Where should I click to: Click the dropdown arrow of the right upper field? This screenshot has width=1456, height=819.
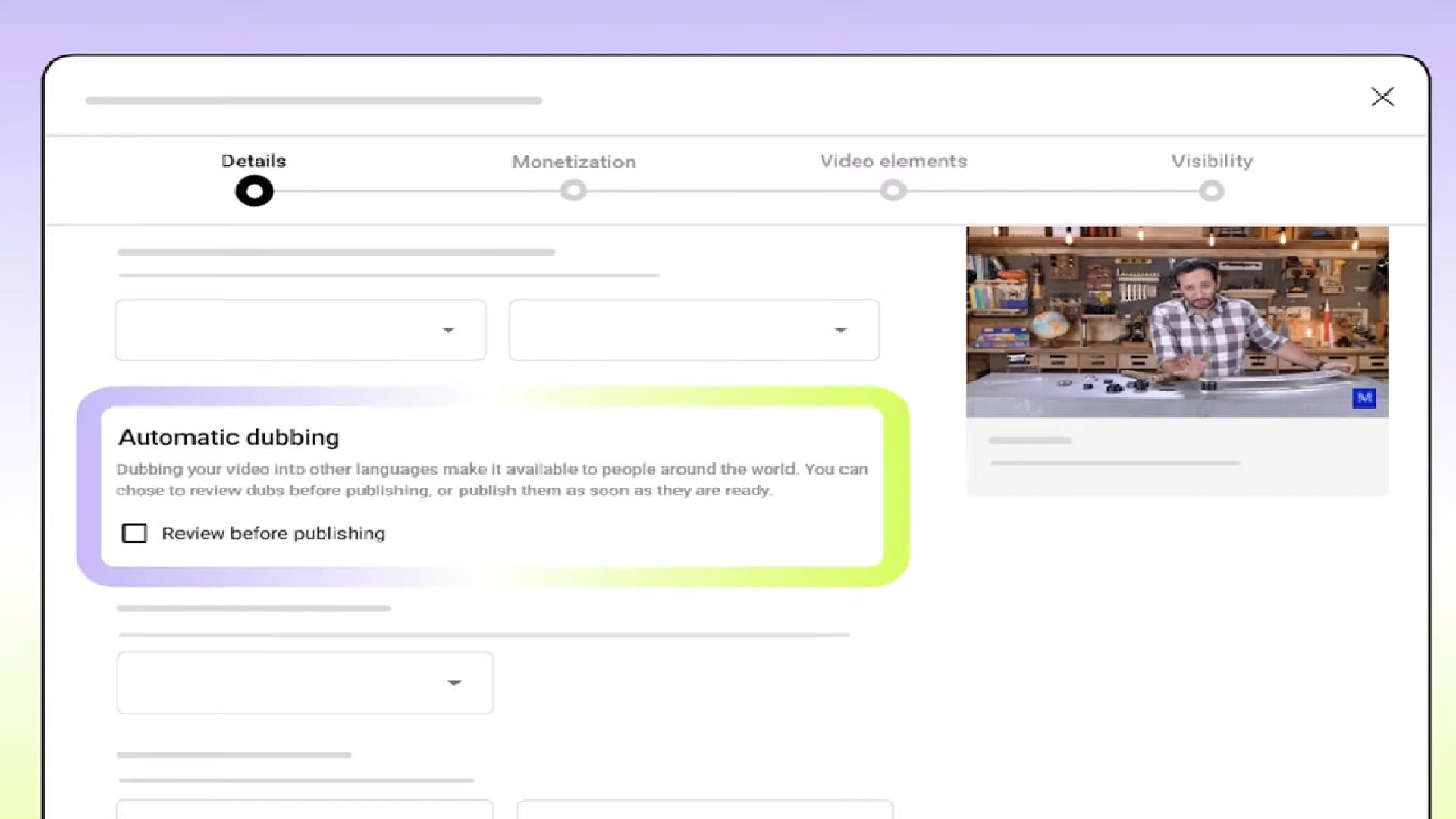click(840, 329)
